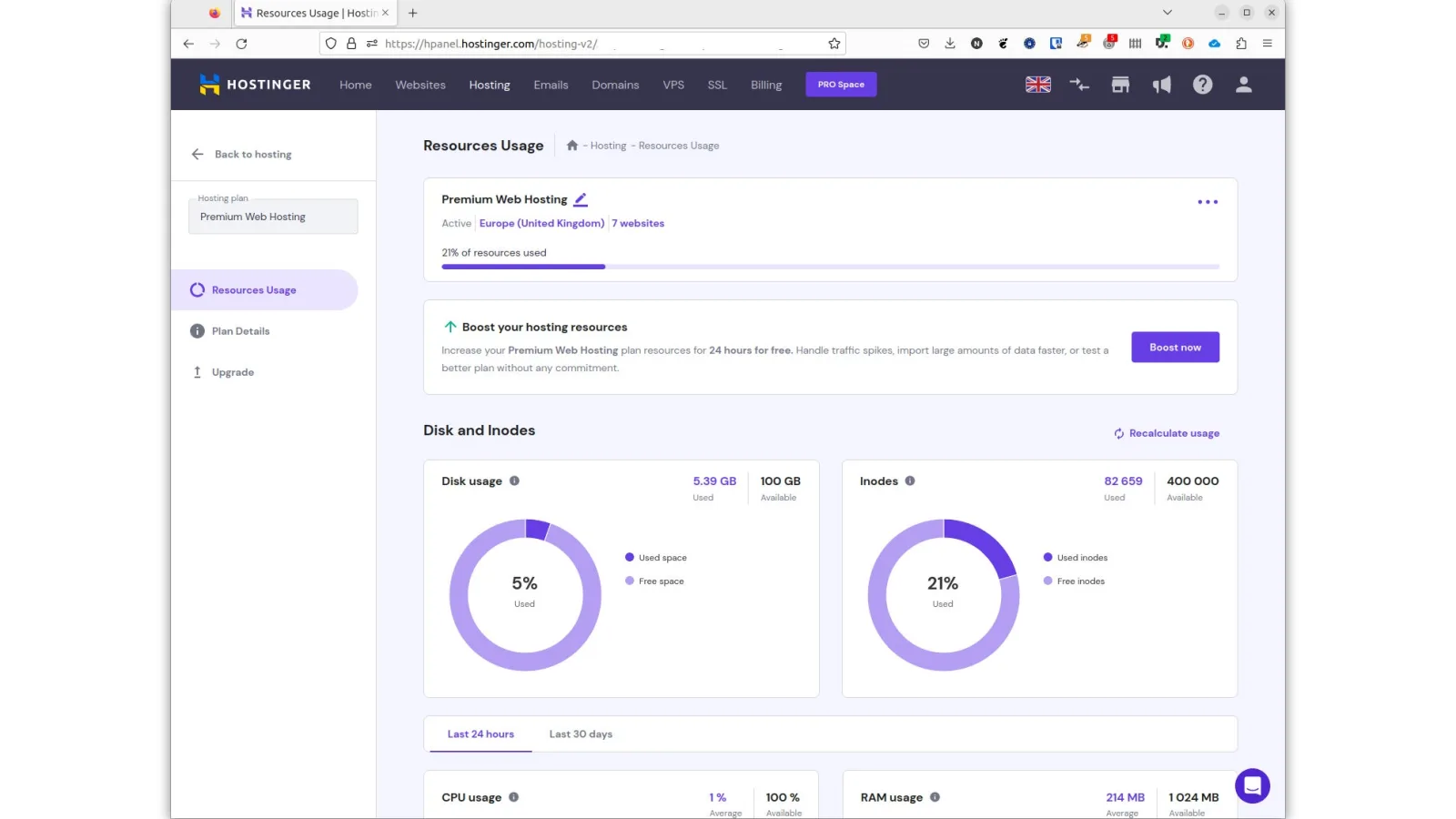1456x819 pixels.
Task: Click the resources used progress bar
Action: click(x=830, y=267)
